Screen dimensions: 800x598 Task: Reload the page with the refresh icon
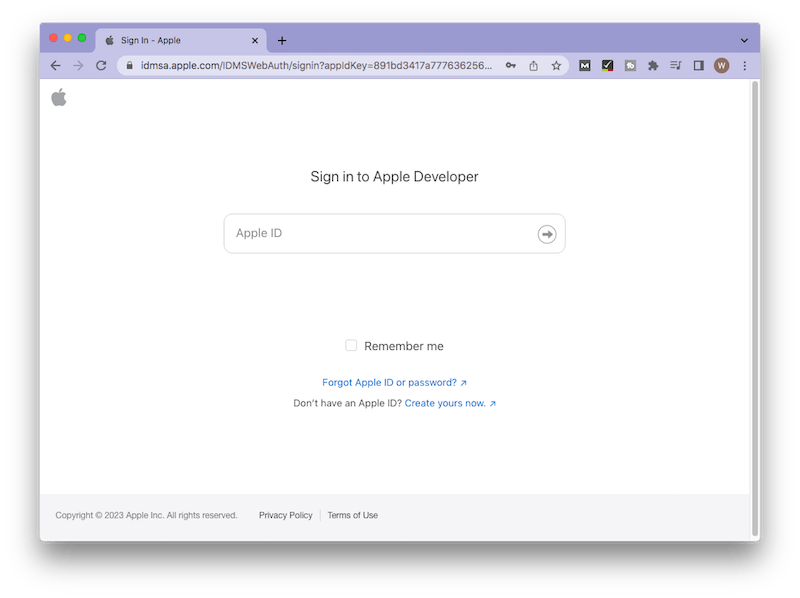click(101, 65)
